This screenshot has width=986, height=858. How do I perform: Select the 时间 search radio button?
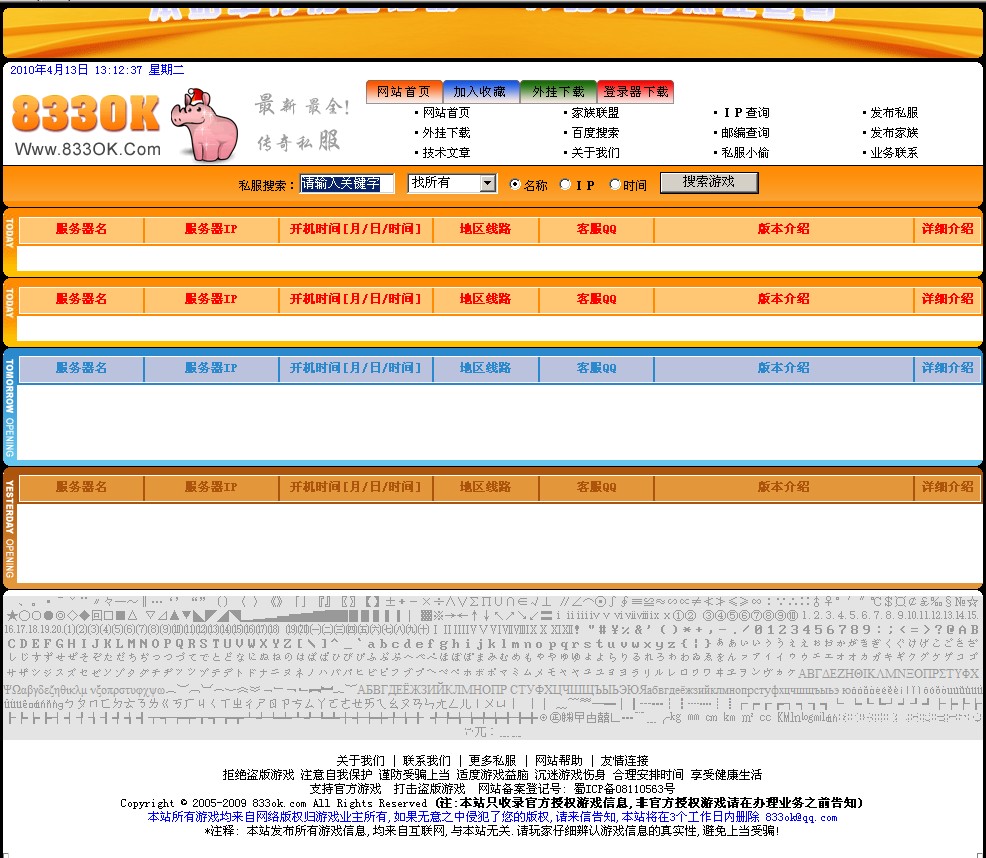[x=613, y=185]
